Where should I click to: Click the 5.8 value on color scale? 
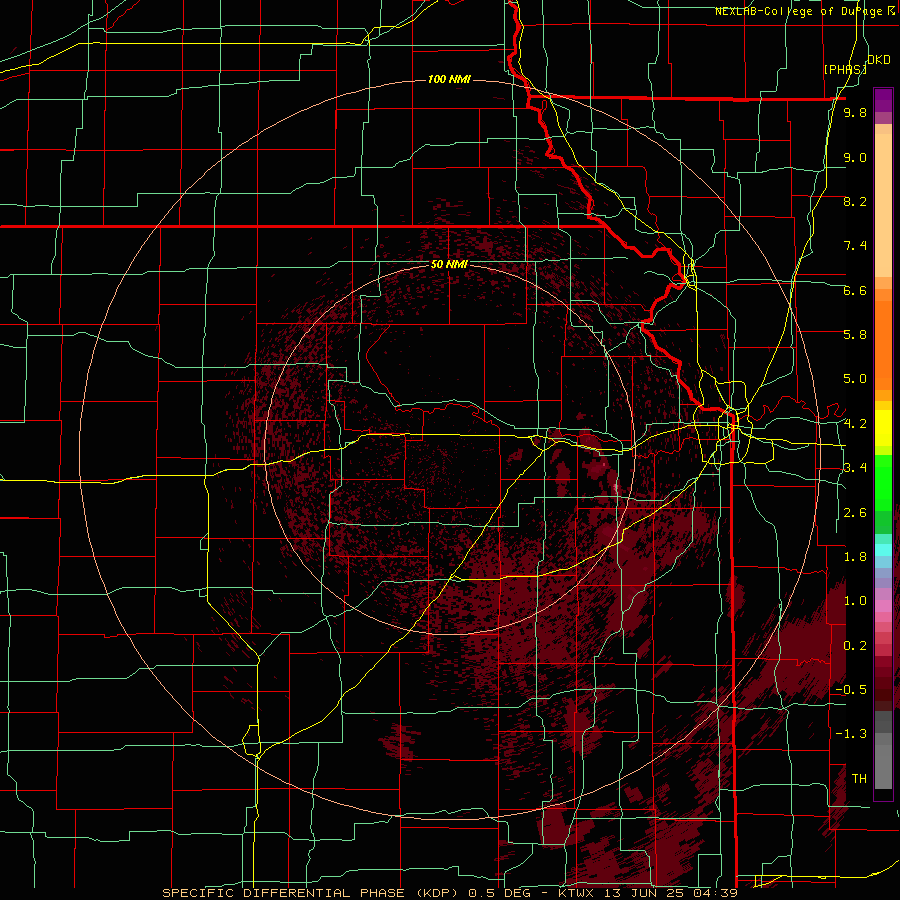coord(855,335)
